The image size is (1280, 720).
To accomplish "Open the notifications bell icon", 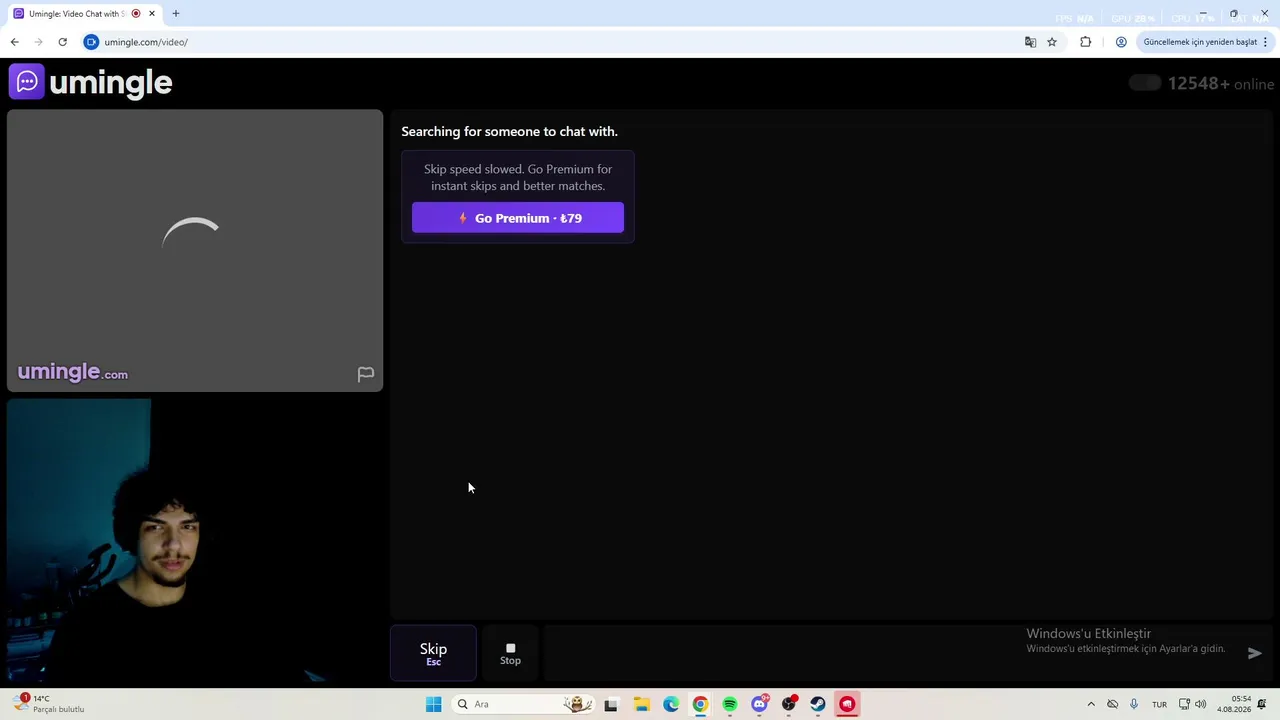I will point(1264,704).
